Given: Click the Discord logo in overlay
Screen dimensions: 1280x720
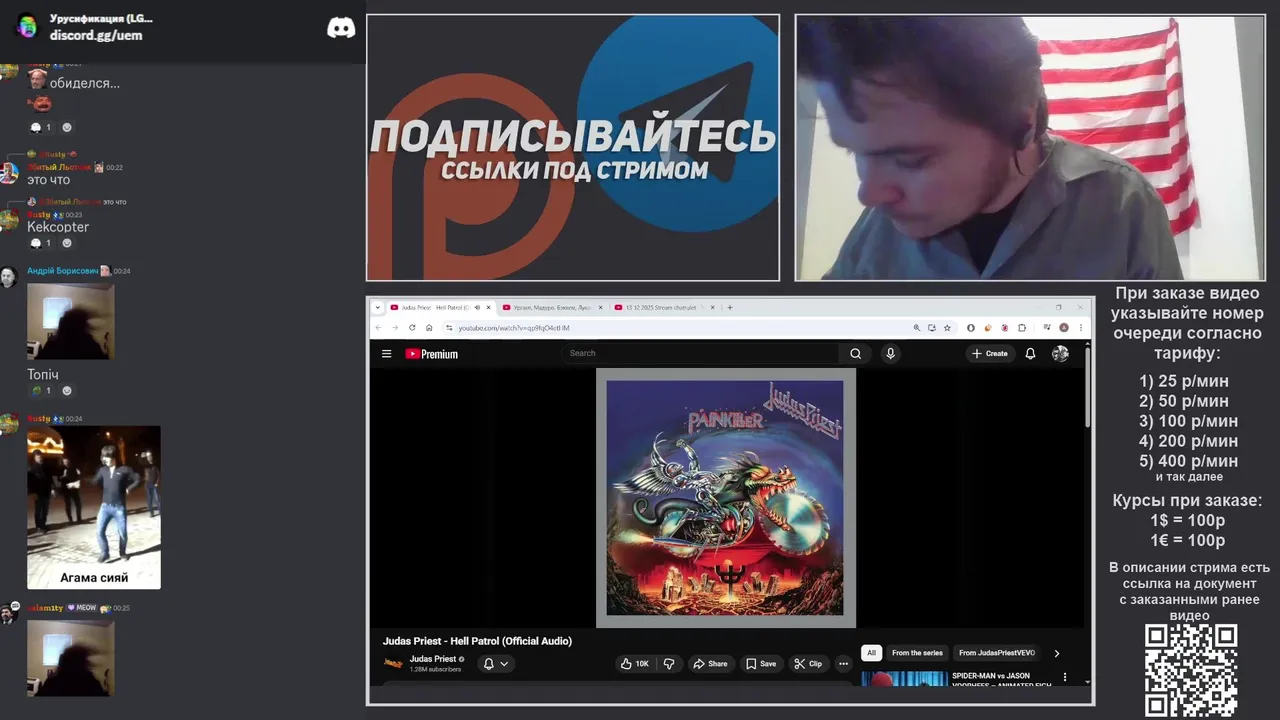Looking at the screenshot, I should tap(341, 28).
